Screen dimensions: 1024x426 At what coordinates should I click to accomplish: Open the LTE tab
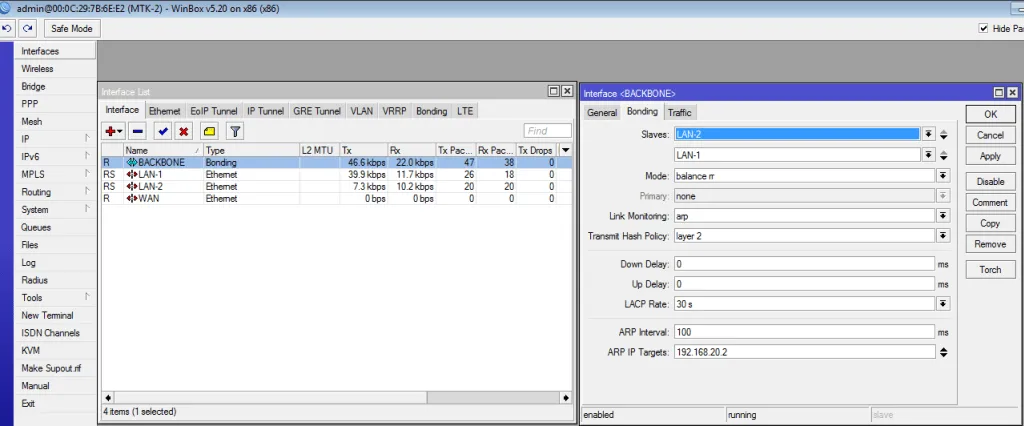465,111
